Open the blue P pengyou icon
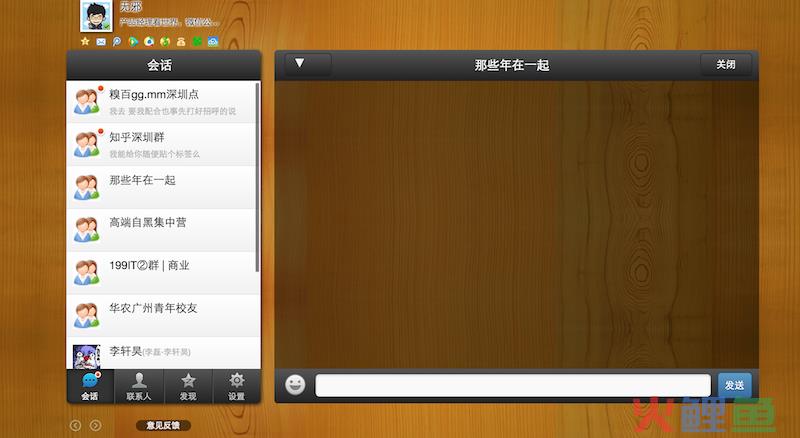This screenshot has width=800, height=438. [117, 41]
